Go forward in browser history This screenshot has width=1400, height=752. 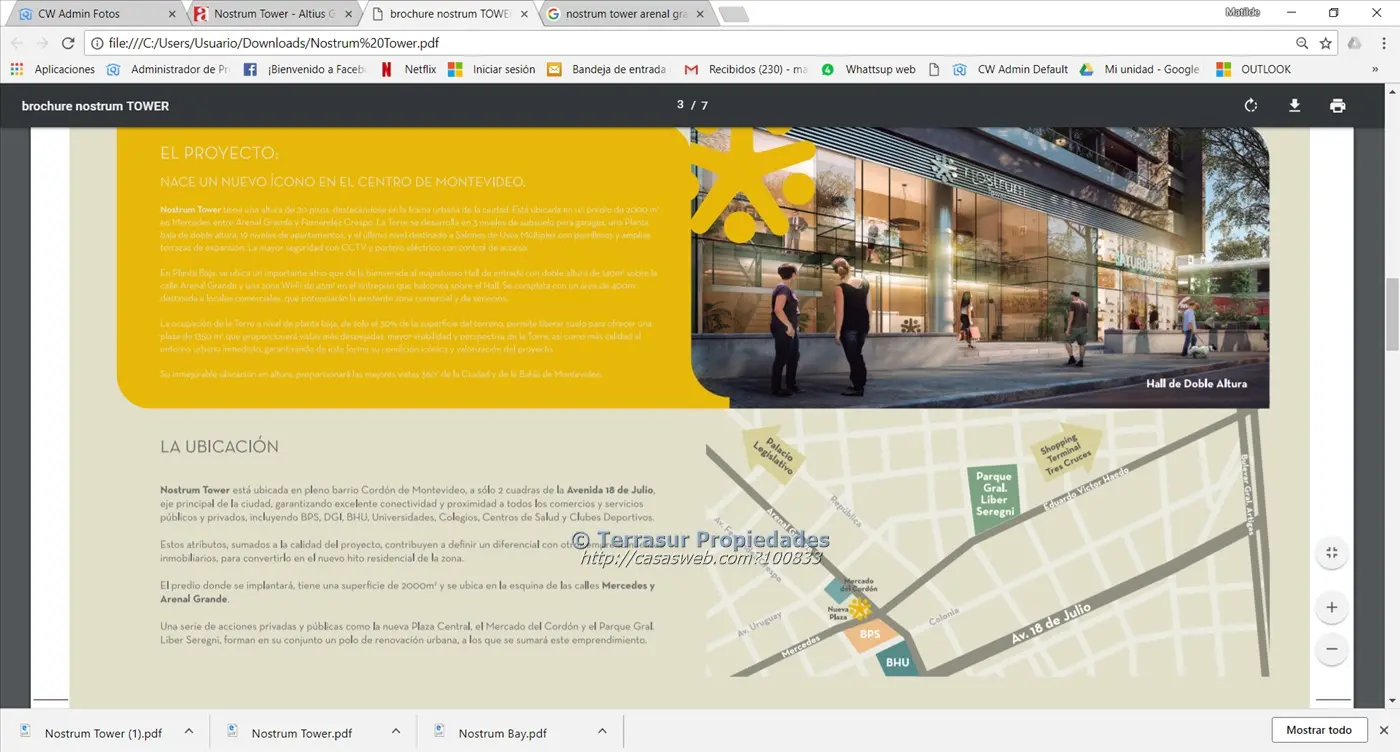(42, 44)
